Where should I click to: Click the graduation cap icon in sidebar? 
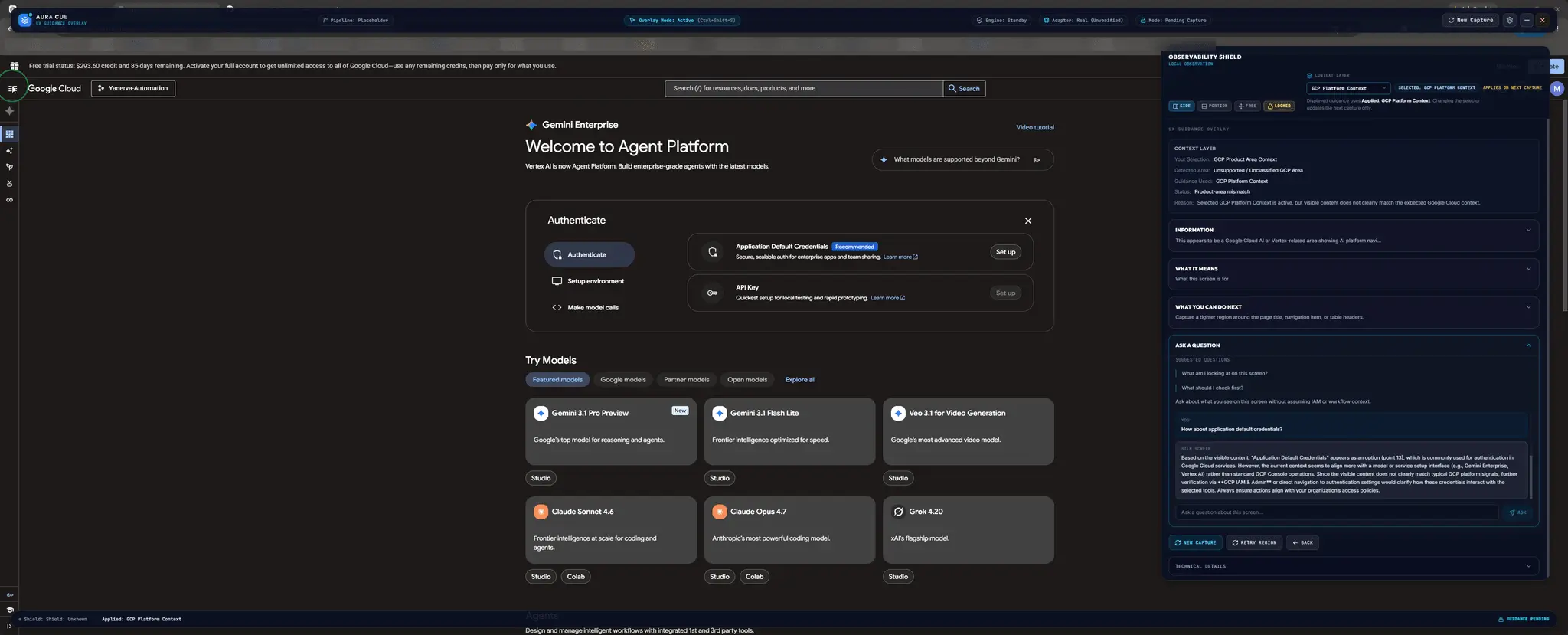pos(9,610)
